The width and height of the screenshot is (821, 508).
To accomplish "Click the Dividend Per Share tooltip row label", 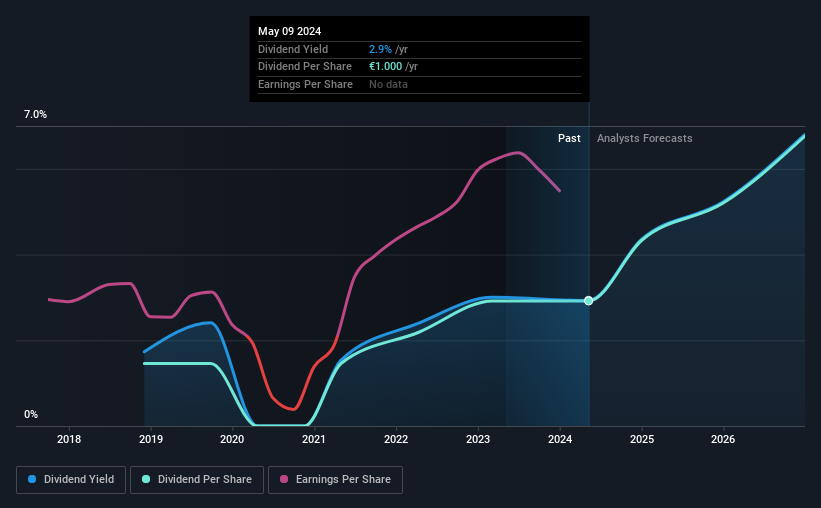I will (x=305, y=67).
